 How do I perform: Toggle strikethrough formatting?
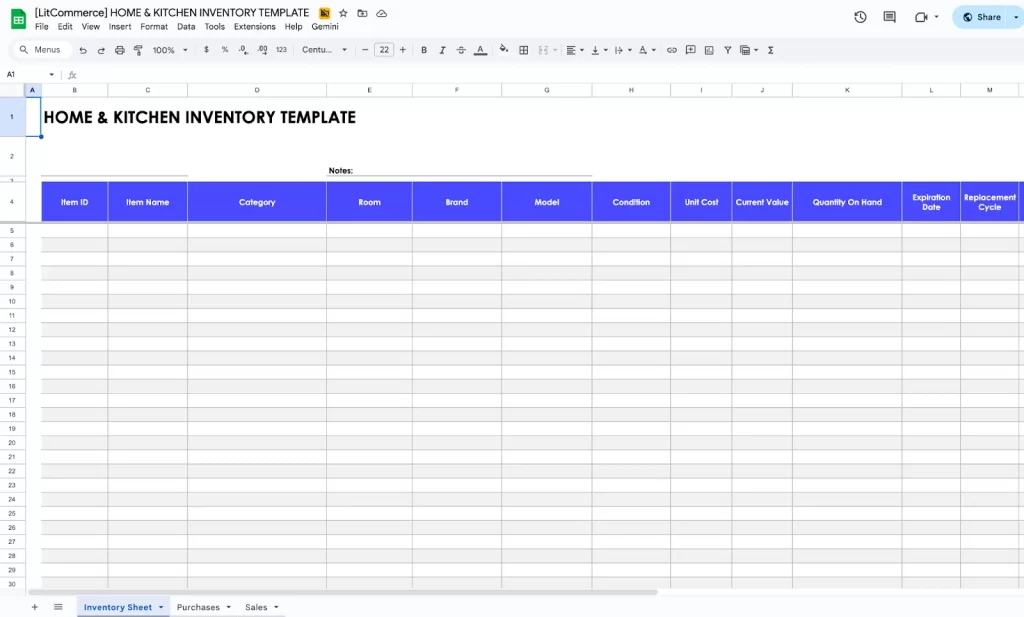[x=460, y=49]
